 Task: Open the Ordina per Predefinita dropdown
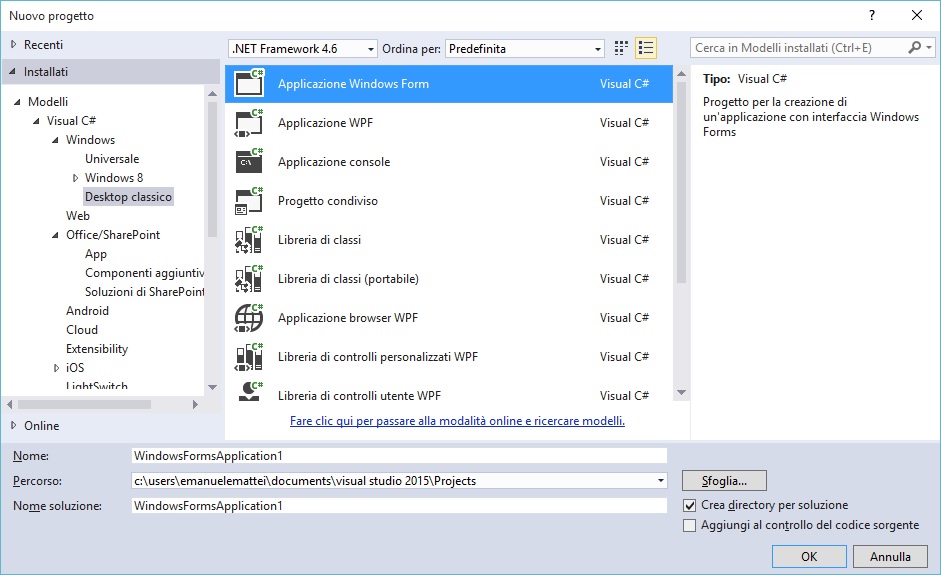tap(525, 49)
